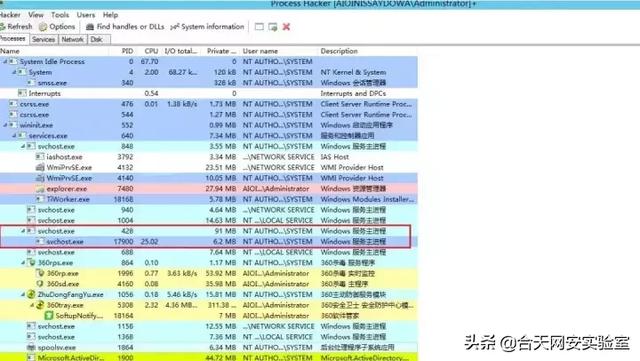The width and height of the screenshot is (640, 361).
Task: Open System information
Action: click(207, 27)
